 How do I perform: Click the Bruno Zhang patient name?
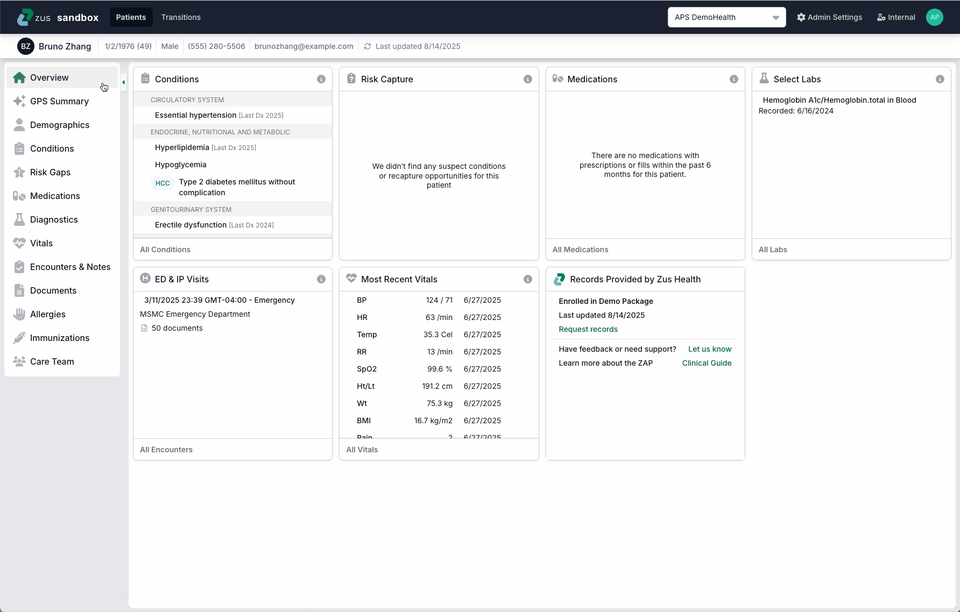[65, 47]
